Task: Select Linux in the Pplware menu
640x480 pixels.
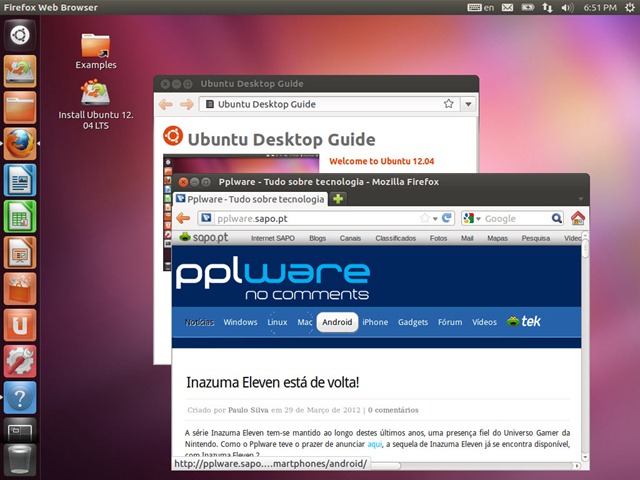Action: pos(277,322)
